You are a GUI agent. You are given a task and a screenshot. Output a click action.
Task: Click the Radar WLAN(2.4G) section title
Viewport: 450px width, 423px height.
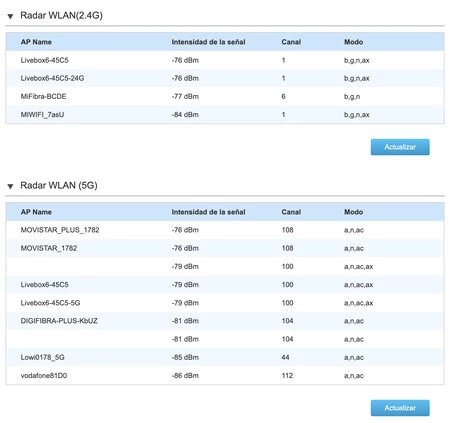tap(61, 15)
